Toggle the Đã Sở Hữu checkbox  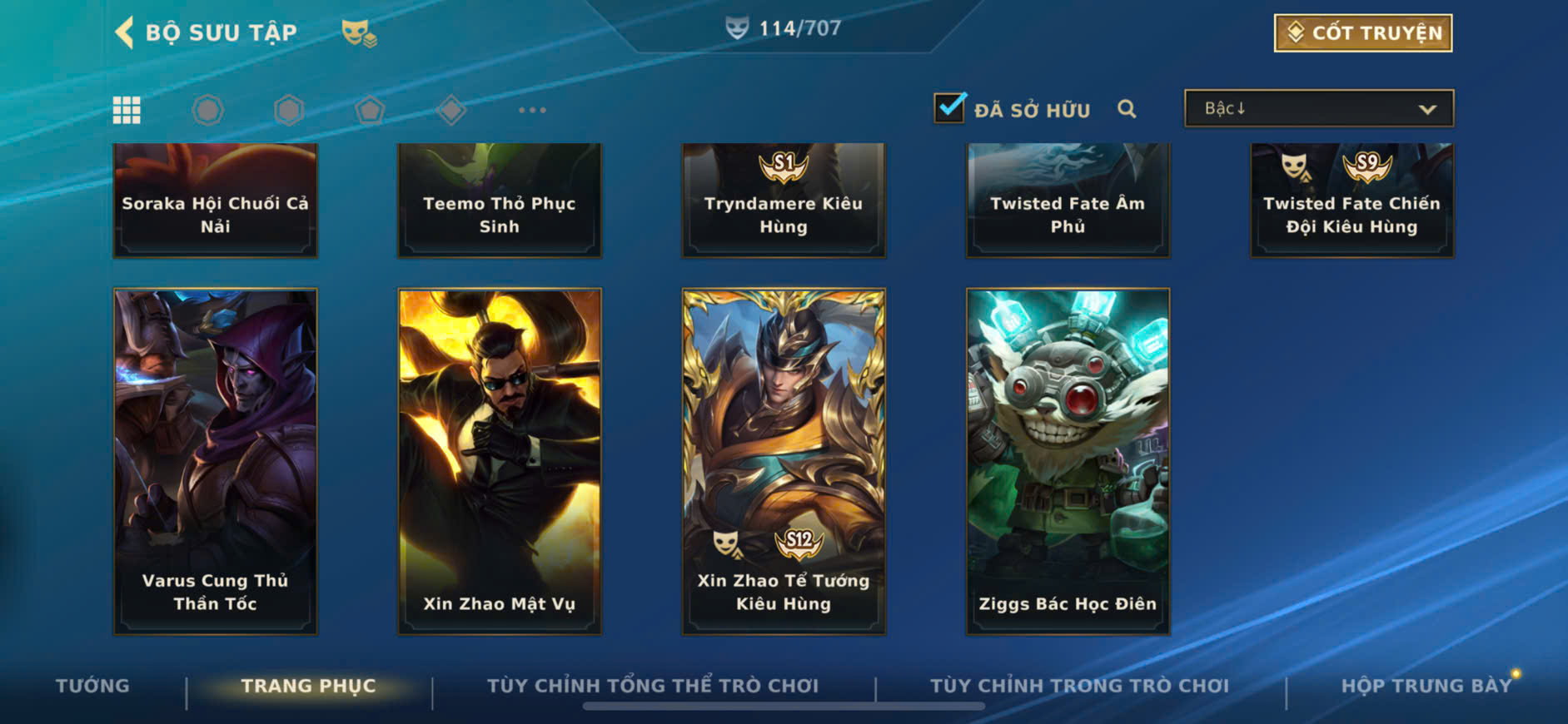point(949,108)
